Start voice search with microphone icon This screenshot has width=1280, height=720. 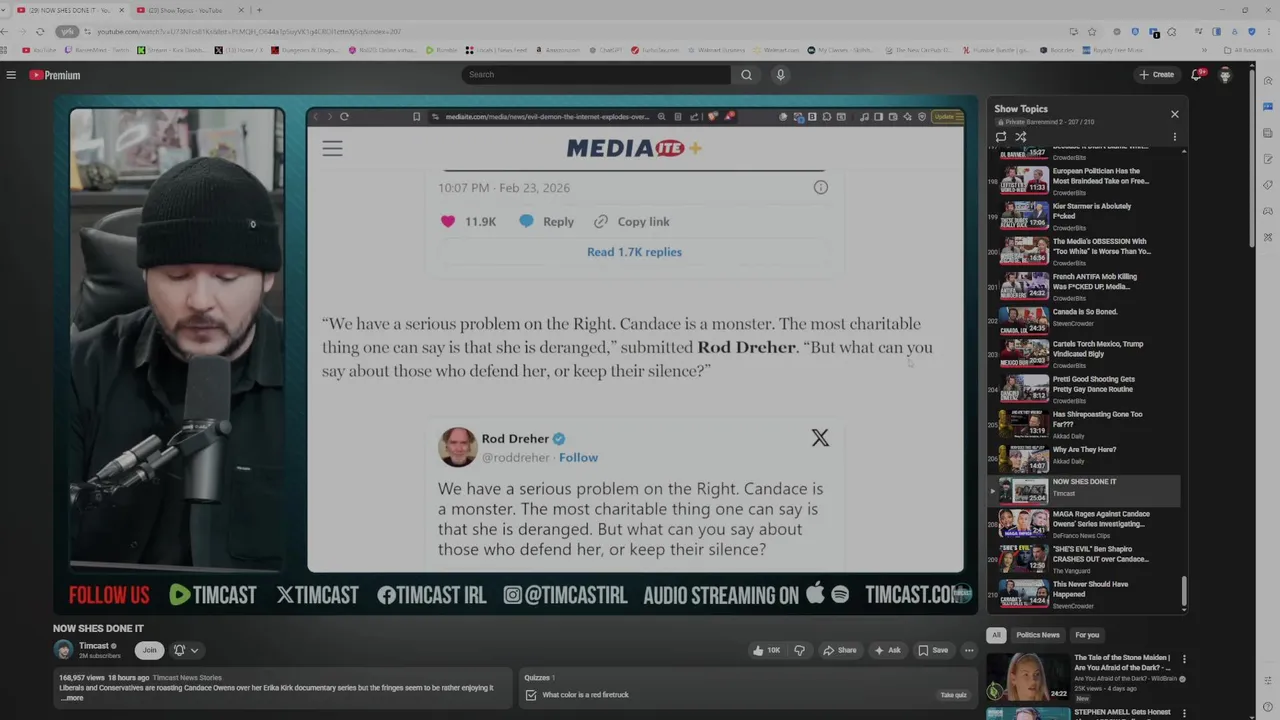click(x=780, y=74)
